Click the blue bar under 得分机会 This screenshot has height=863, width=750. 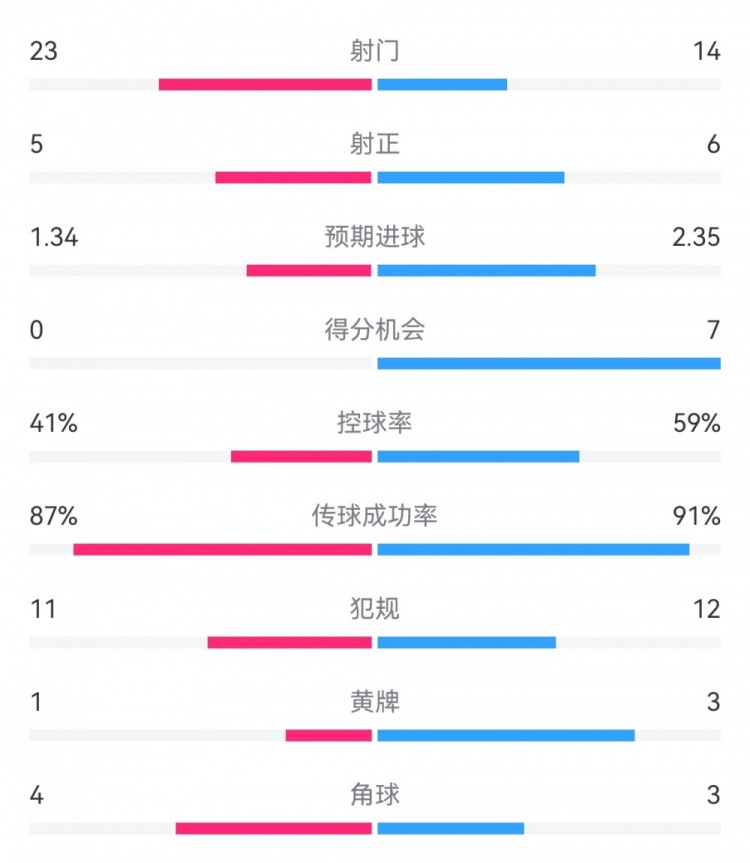[549, 363]
